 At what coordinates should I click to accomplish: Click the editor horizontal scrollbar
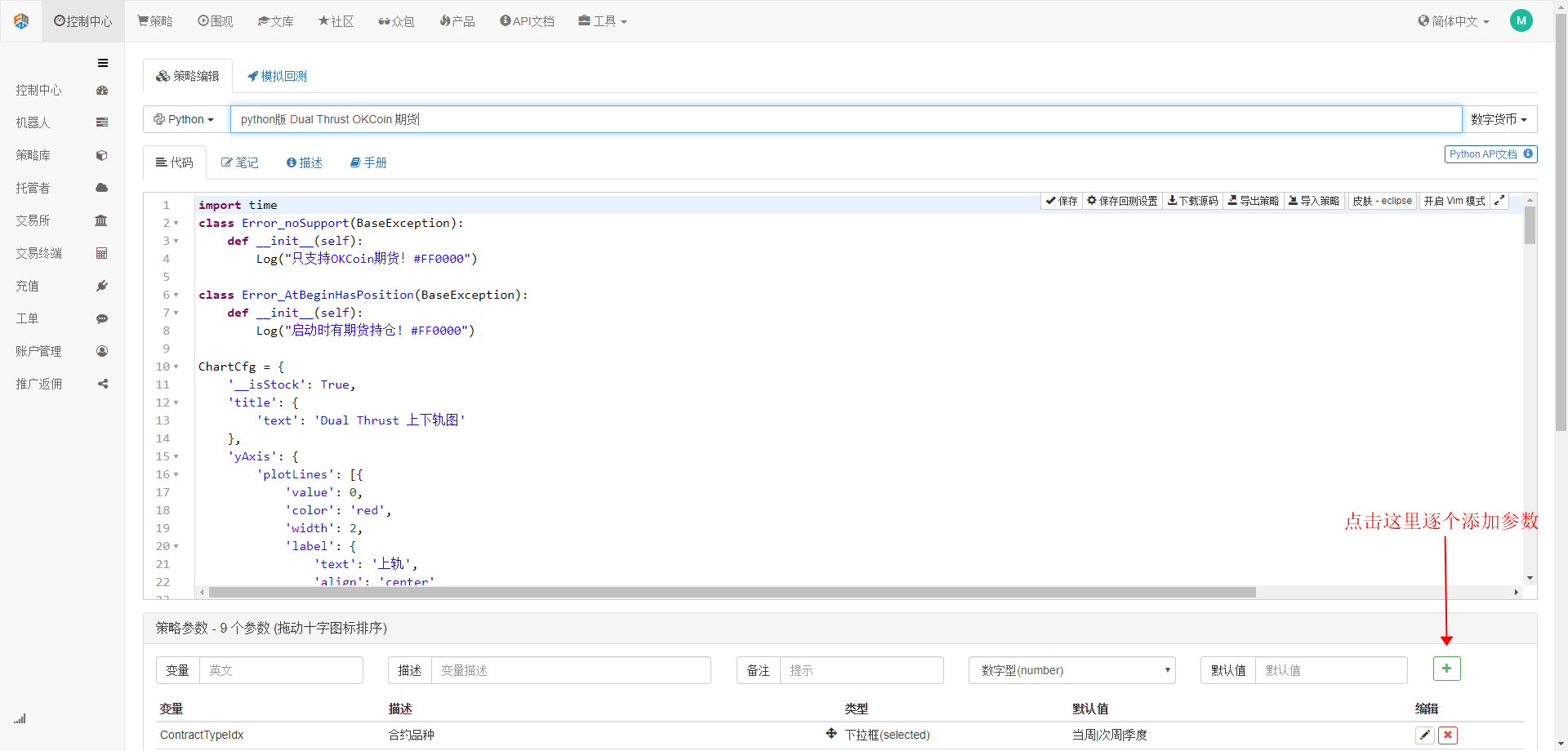(732, 593)
